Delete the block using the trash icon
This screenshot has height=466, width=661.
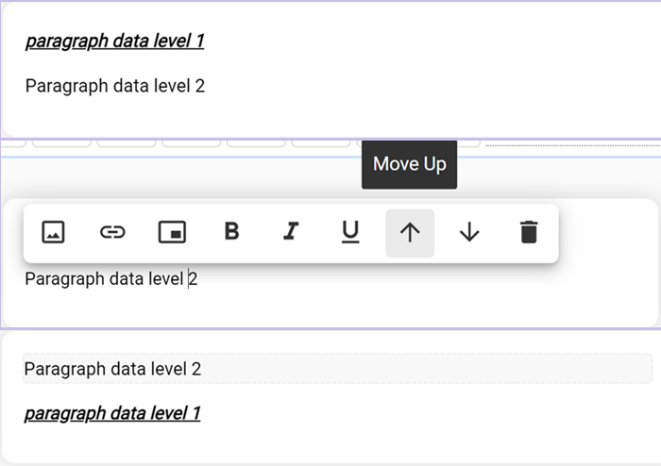529,232
